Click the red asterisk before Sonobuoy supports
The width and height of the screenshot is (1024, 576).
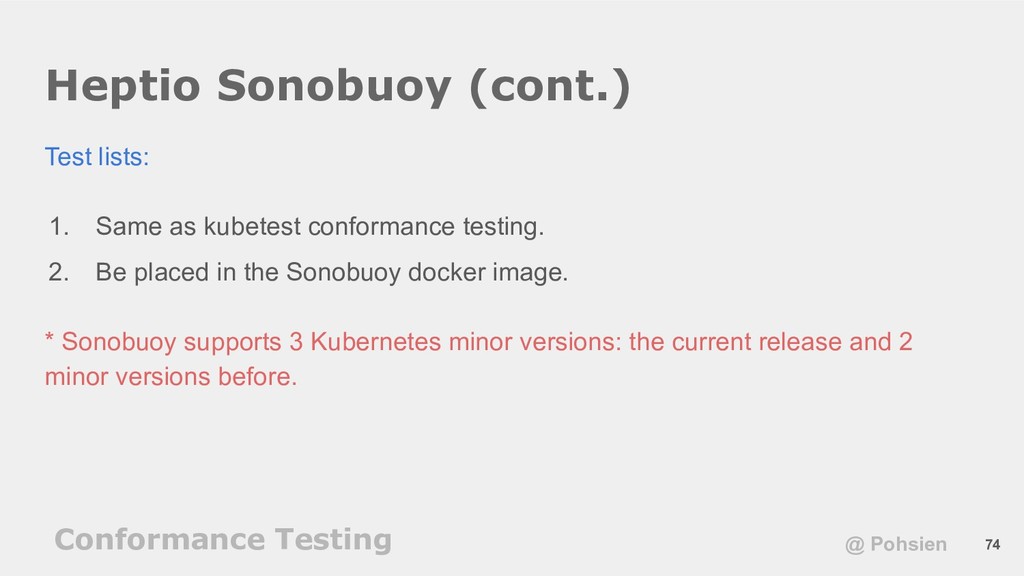pos(49,338)
